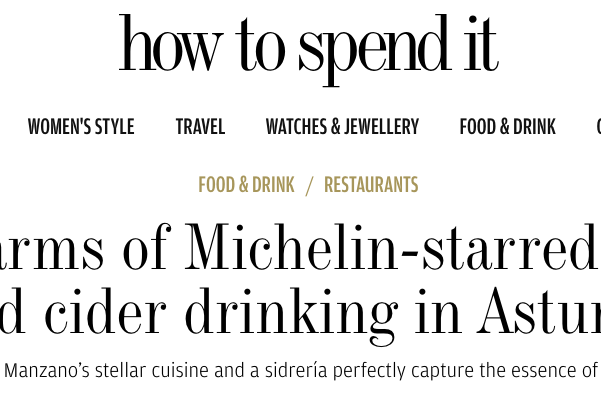601x401 pixels.
Task: Go to the Travel section
Action: click(x=200, y=127)
